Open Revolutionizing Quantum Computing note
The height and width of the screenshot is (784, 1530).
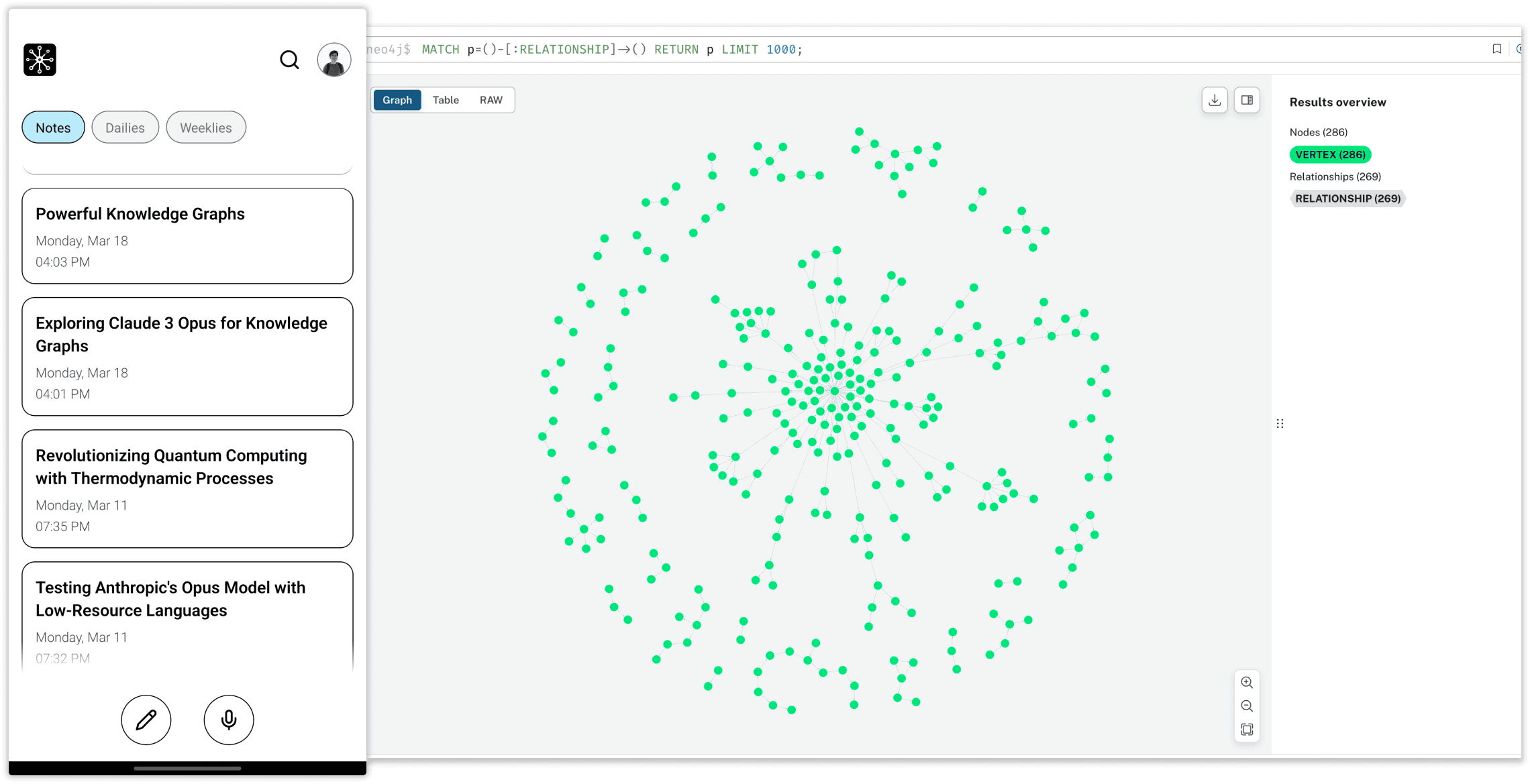(187, 489)
